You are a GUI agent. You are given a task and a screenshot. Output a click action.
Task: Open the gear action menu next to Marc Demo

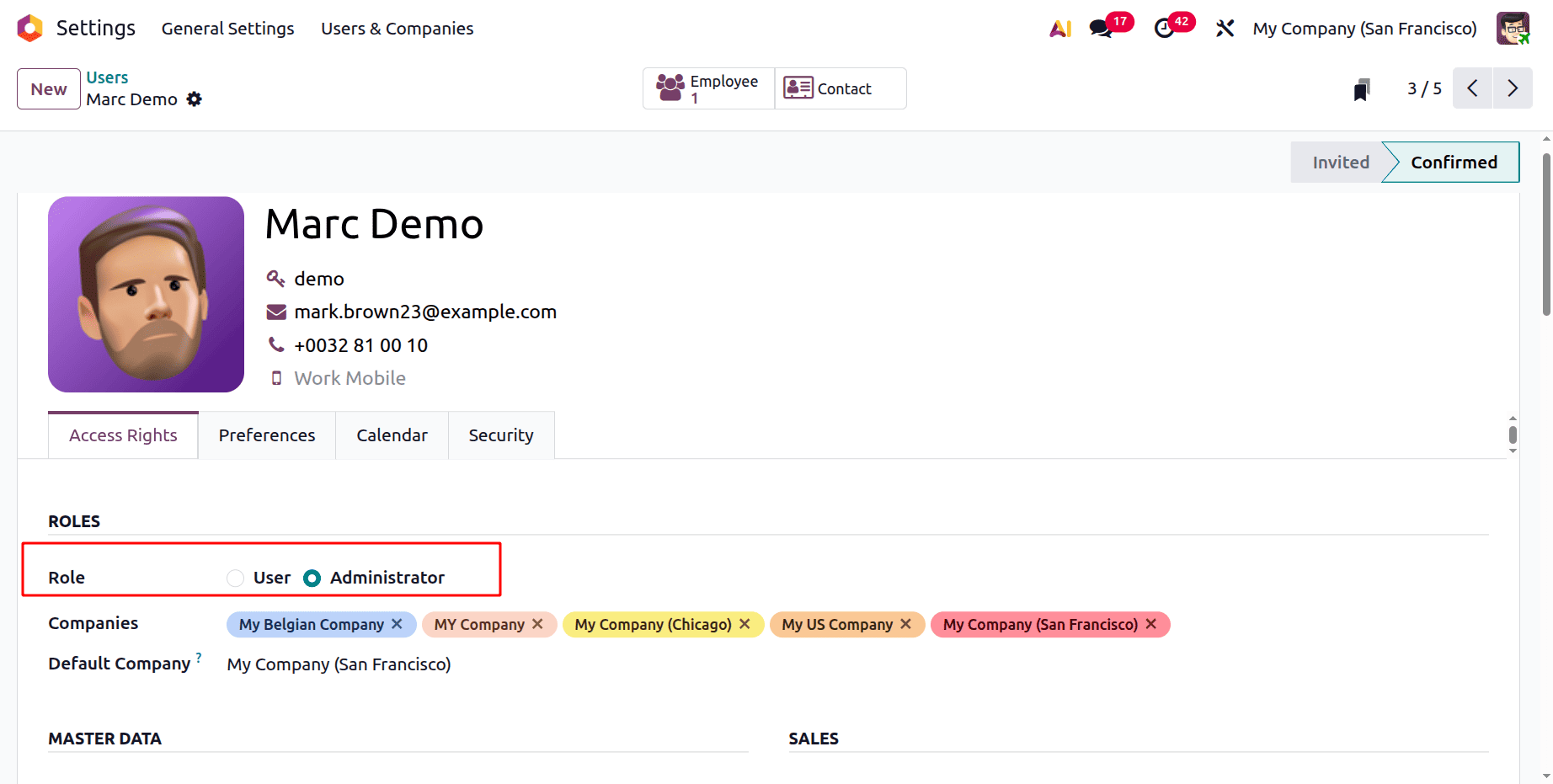[x=195, y=99]
